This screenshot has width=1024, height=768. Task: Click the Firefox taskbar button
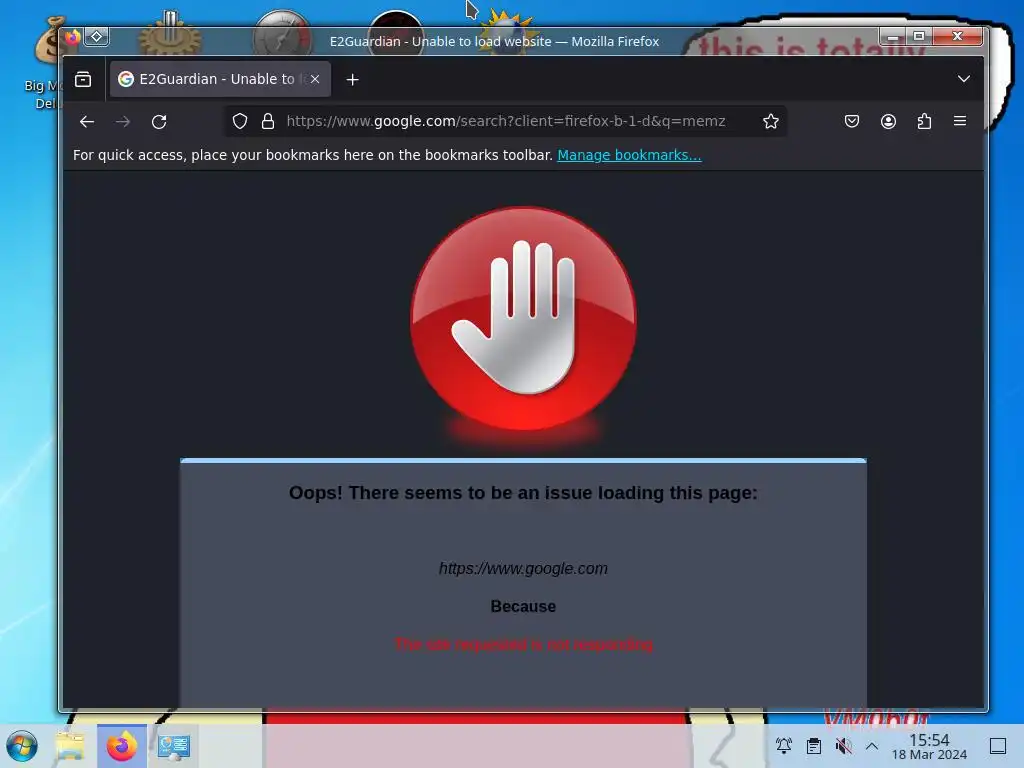coord(122,746)
